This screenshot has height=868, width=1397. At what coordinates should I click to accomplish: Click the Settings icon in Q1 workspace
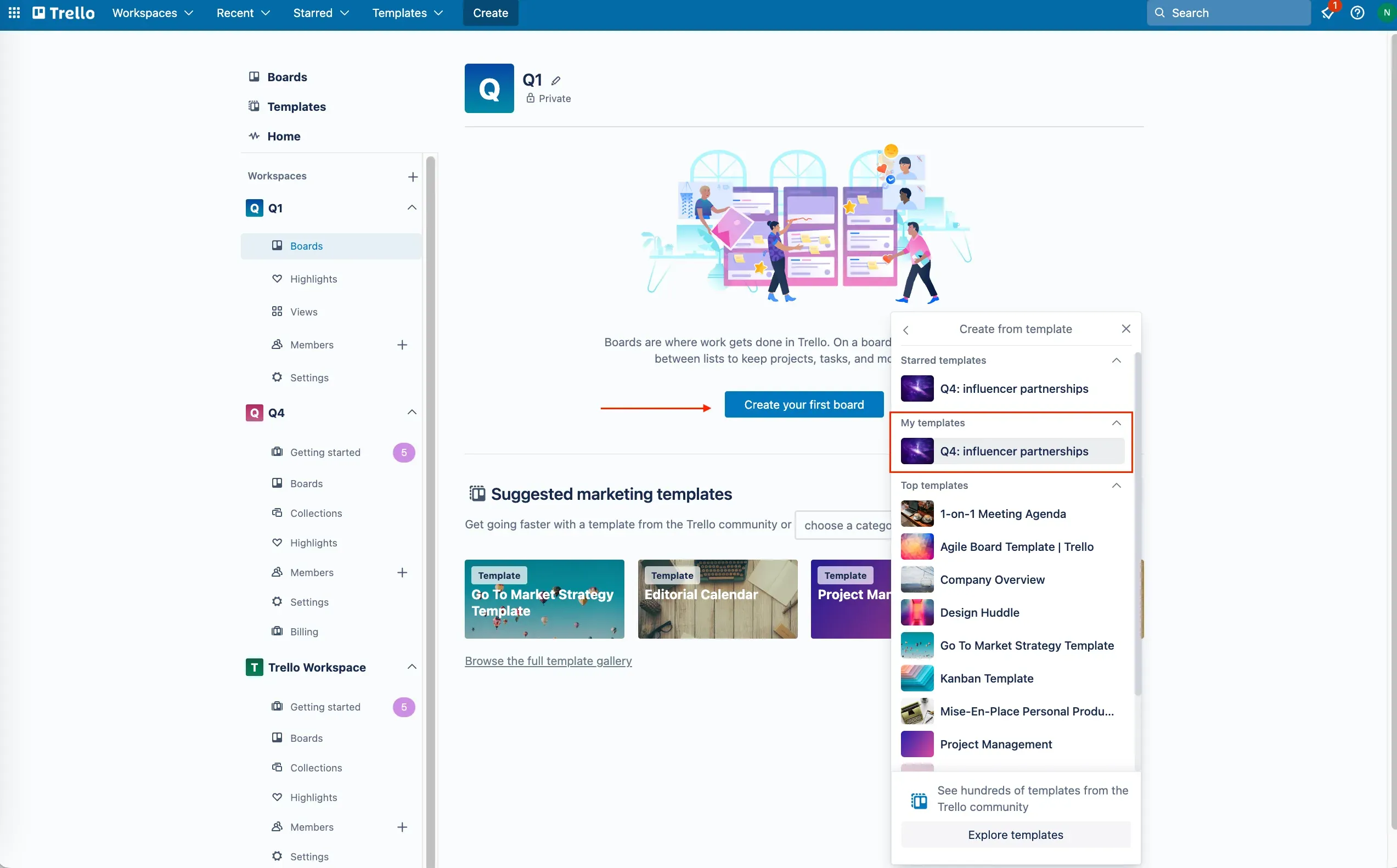[276, 378]
